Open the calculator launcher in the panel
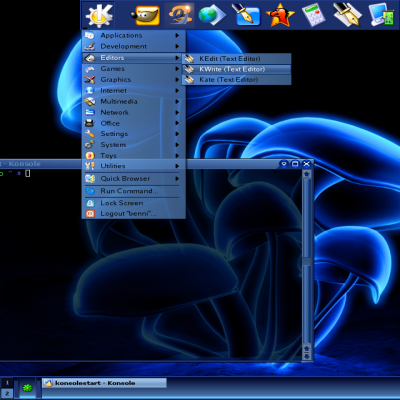This screenshot has height=400, width=400. [313, 15]
